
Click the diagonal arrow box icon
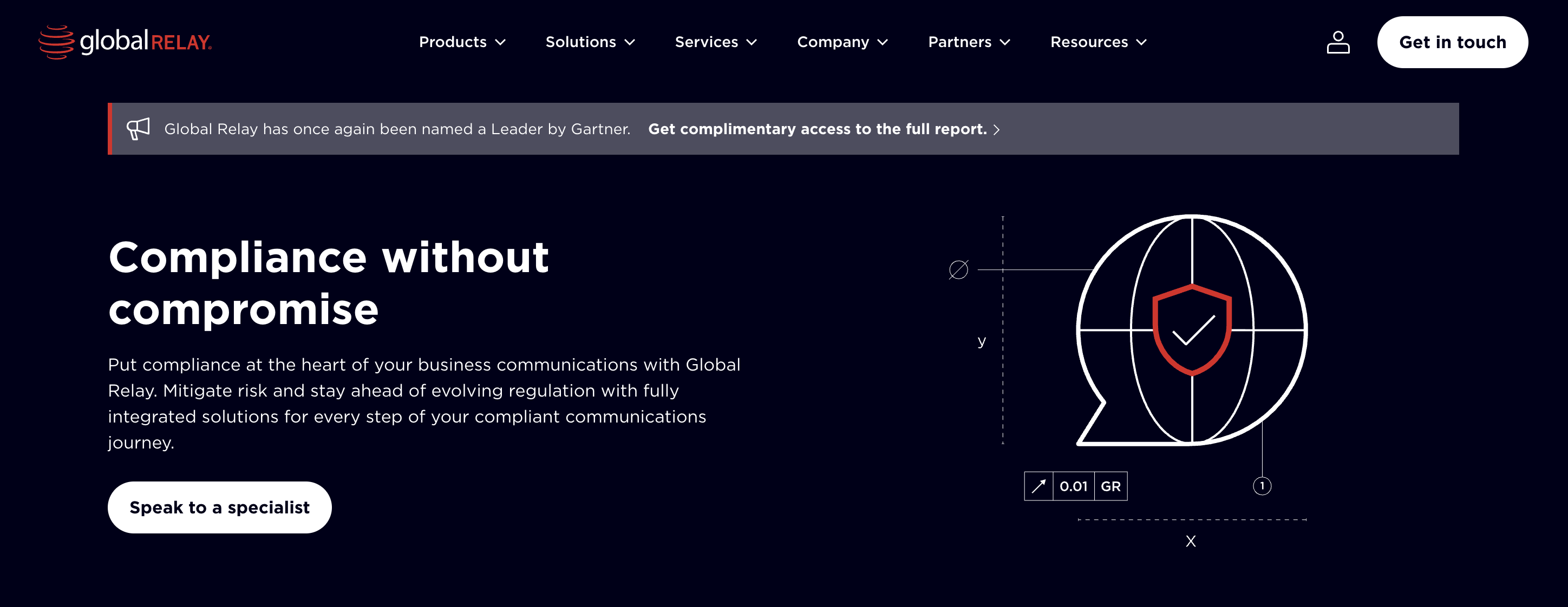click(x=1038, y=486)
